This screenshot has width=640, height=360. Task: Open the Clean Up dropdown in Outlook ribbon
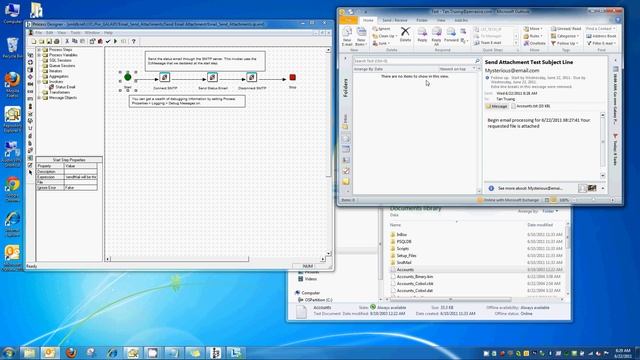[x=385, y=36]
